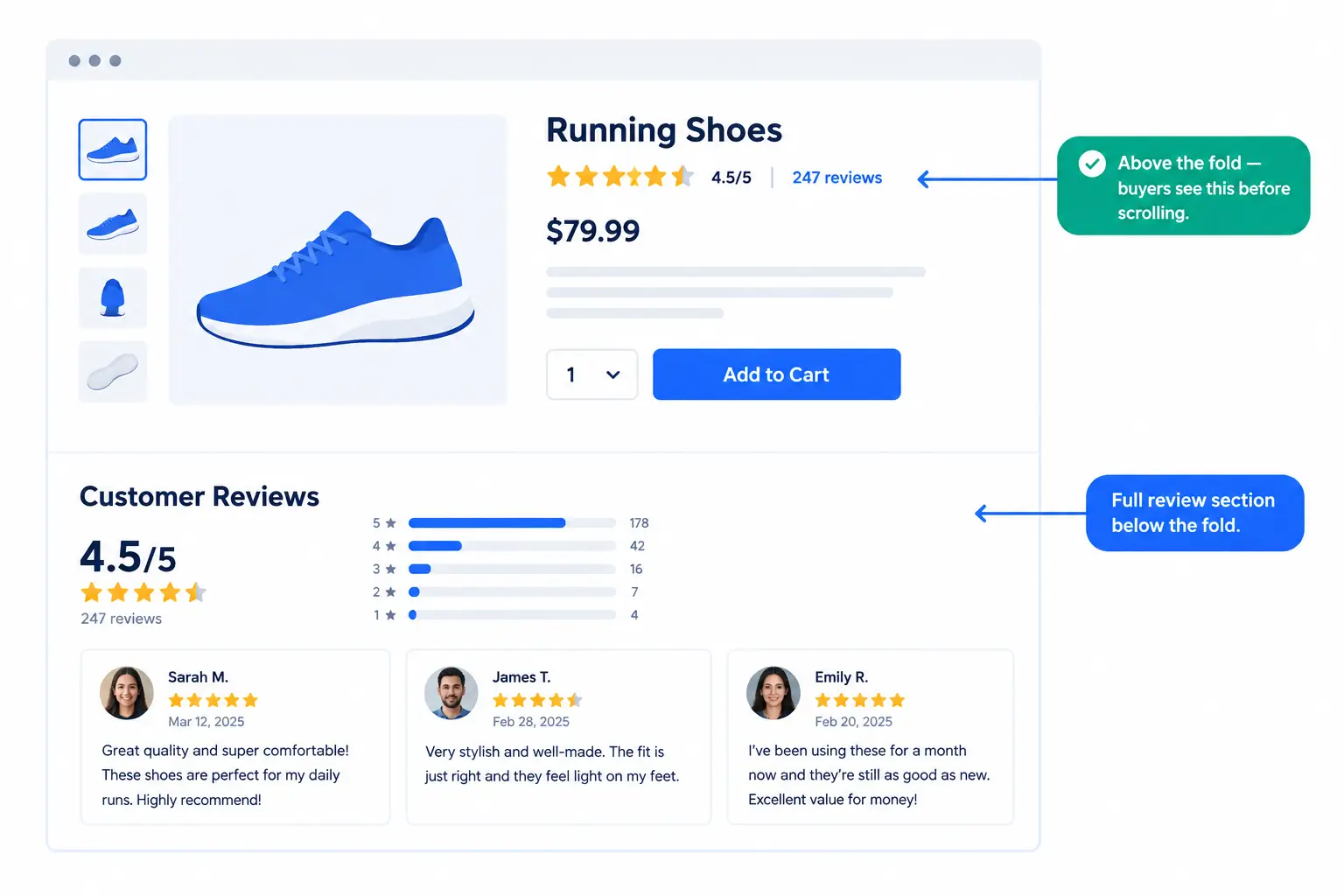The width and height of the screenshot is (1344, 896).
Task: Open the quantity dropdown showing 1
Action: click(x=592, y=374)
